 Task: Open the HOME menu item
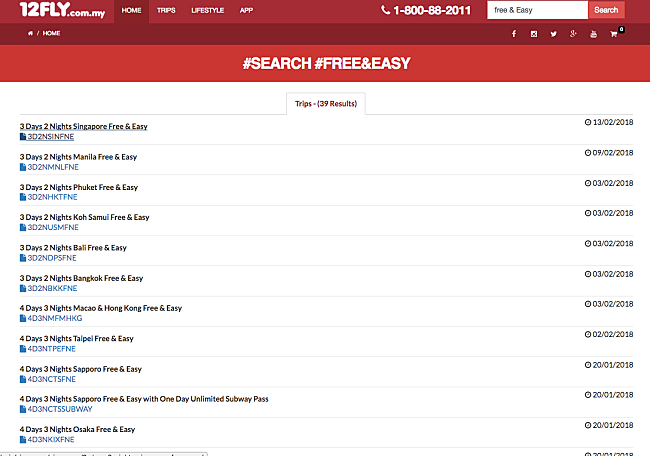[131, 10]
